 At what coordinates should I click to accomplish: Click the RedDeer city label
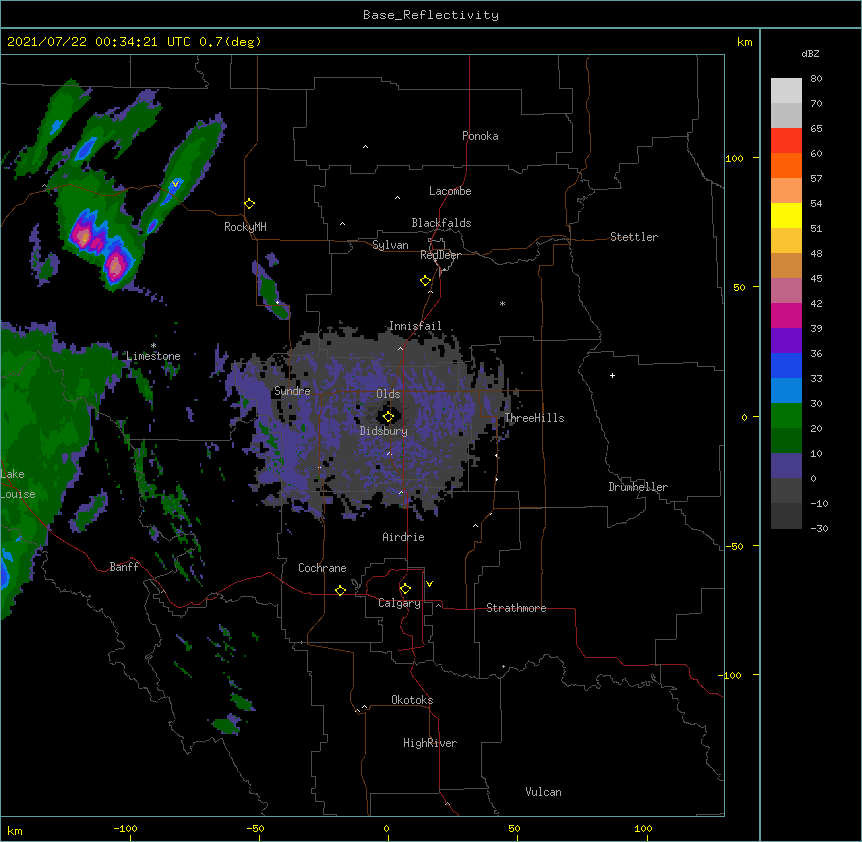coord(440,255)
